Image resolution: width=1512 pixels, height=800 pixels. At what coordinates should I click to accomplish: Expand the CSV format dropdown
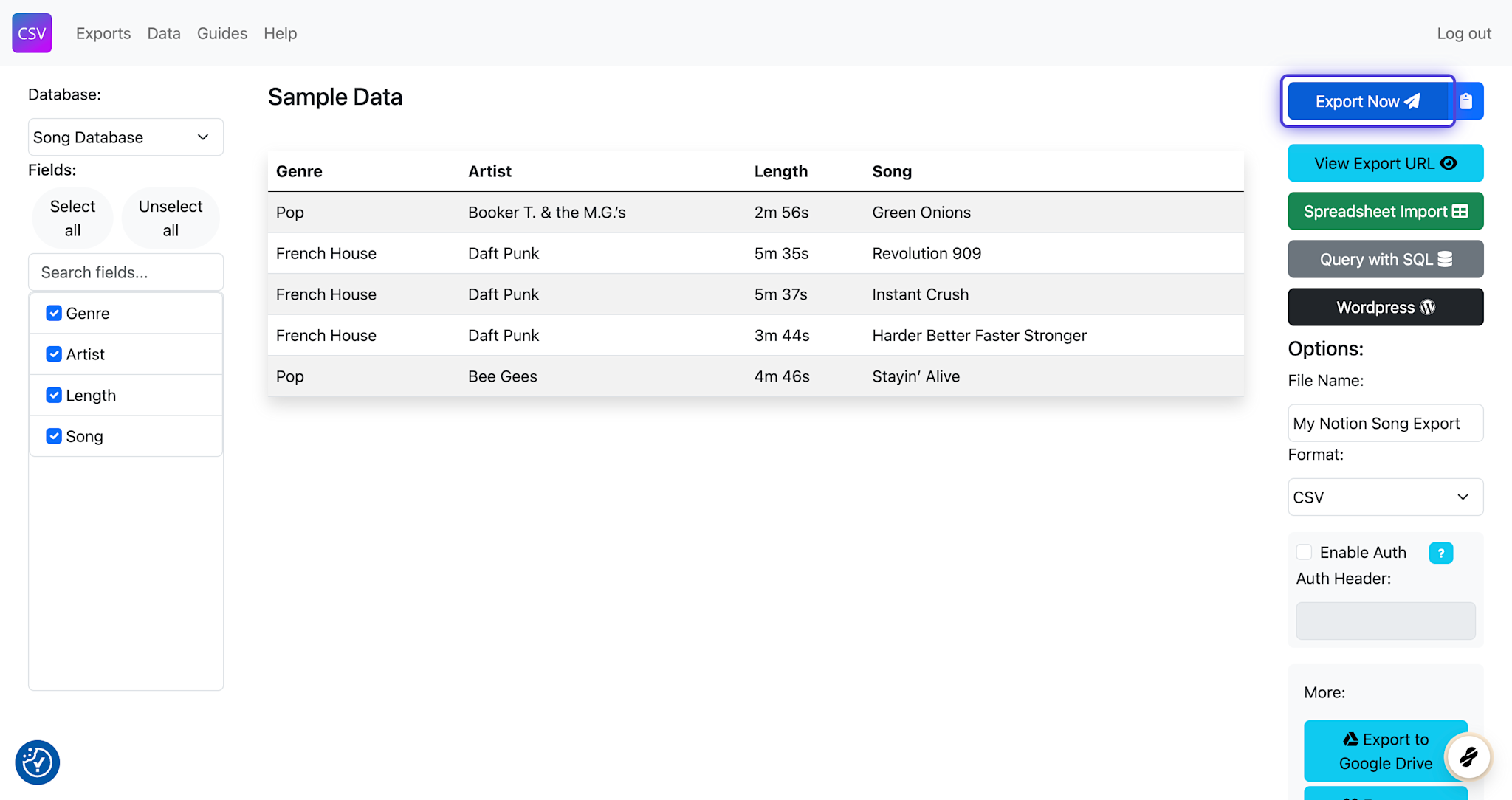1385,497
